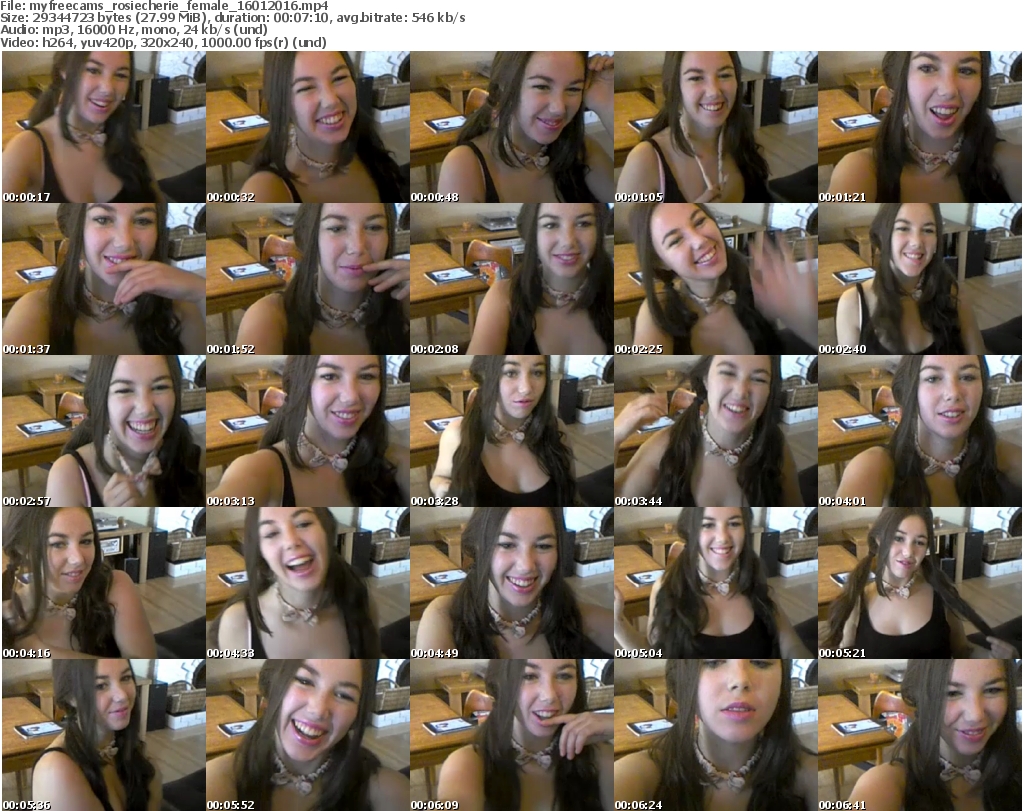Select the thumbnail stamped 00:00:32
The width and height of the screenshot is (1024, 811).
click(308, 127)
